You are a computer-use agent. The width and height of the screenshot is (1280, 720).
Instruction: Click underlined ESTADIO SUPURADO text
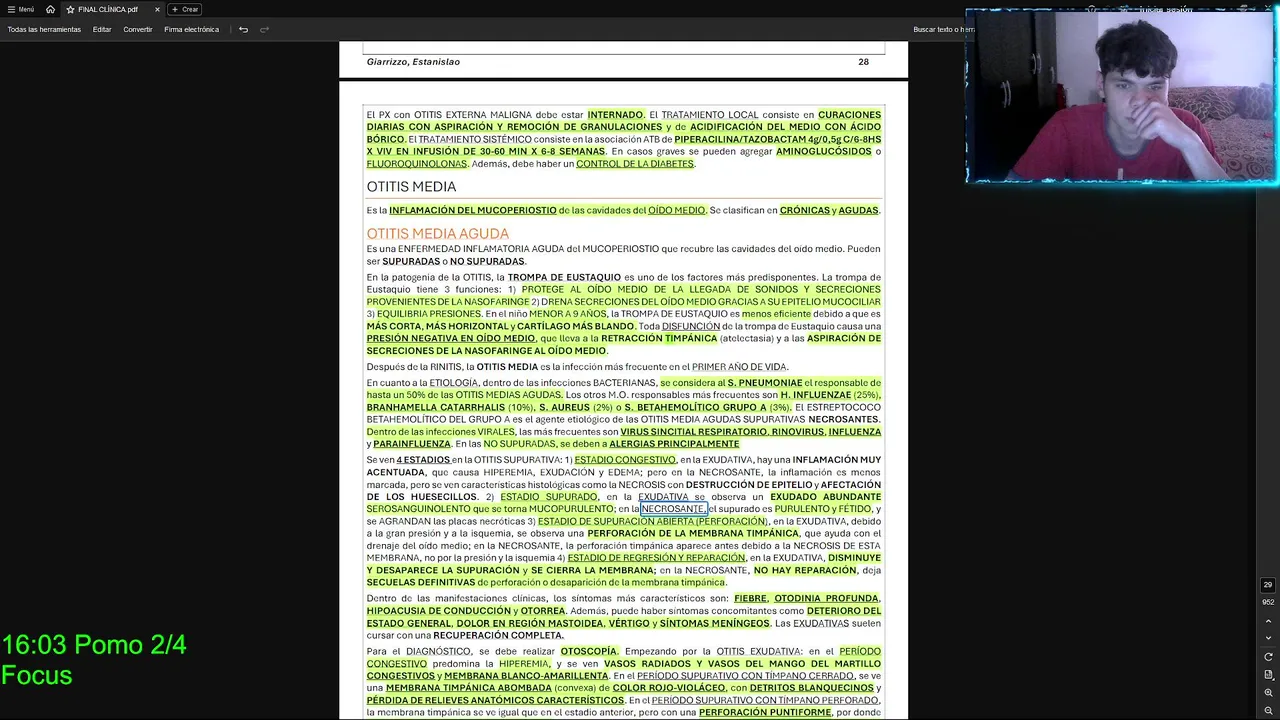pyautogui.click(x=549, y=497)
